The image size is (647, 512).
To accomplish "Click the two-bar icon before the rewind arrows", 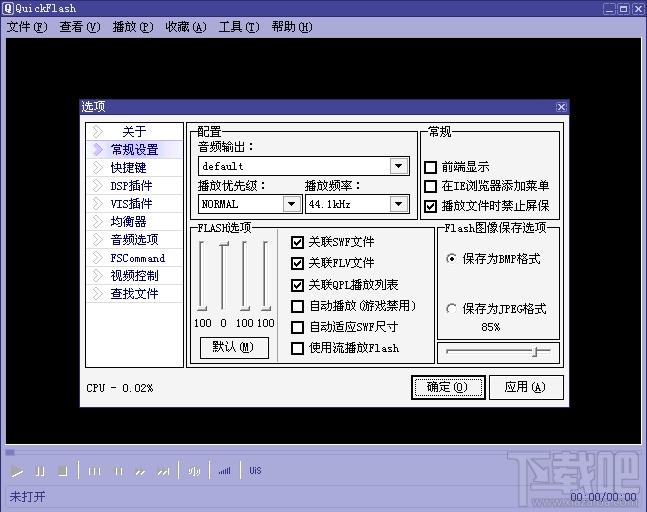I will click(x=118, y=471).
